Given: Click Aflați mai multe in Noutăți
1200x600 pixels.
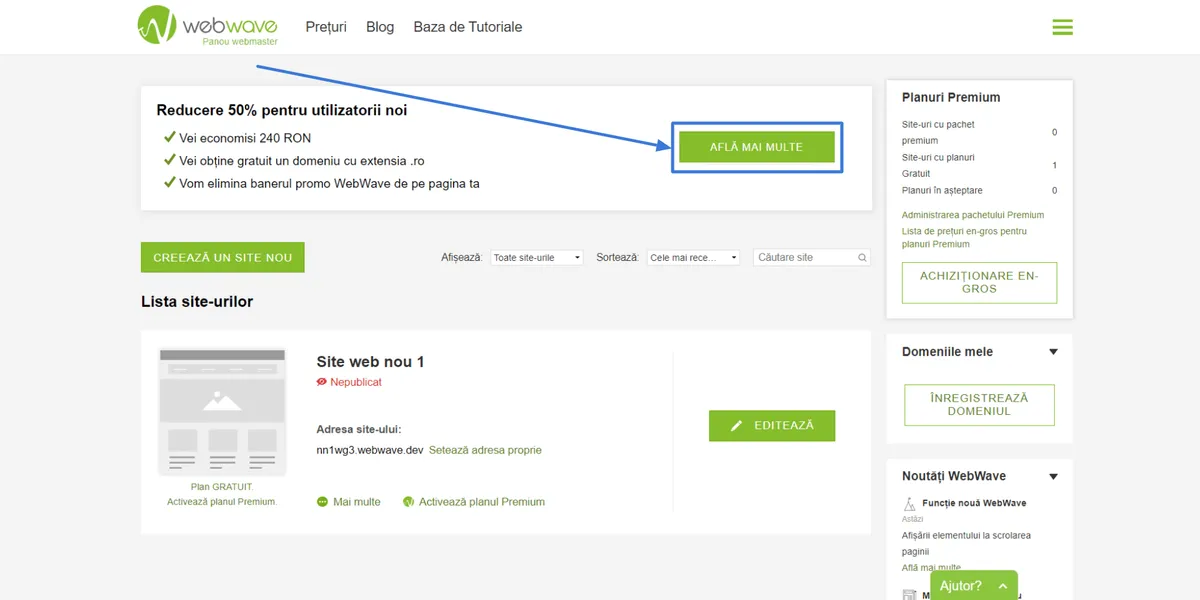Looking at the screenshot, I should click(931, 568).
